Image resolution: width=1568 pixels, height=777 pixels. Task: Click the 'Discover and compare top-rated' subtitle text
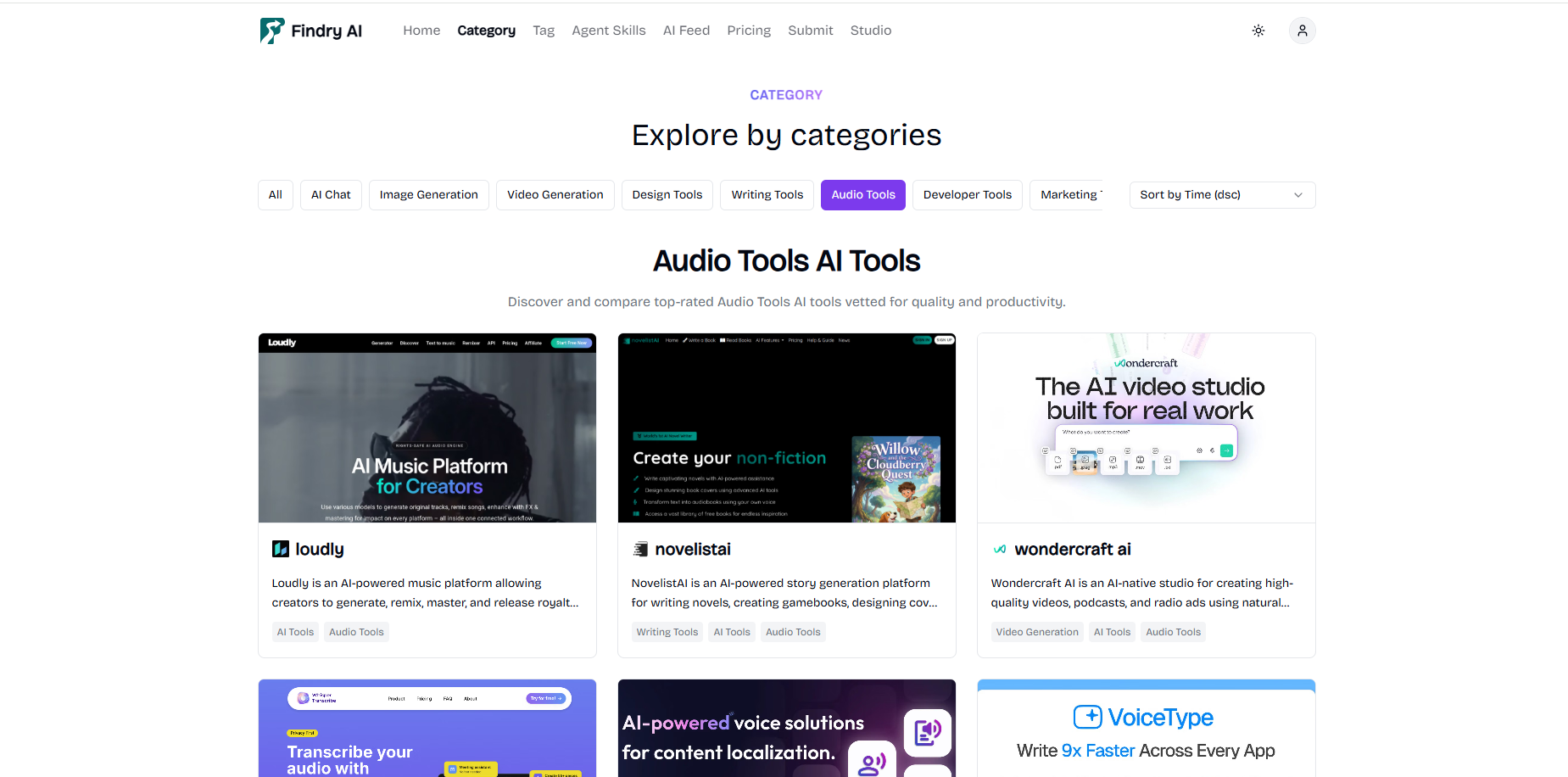point(787,302)
